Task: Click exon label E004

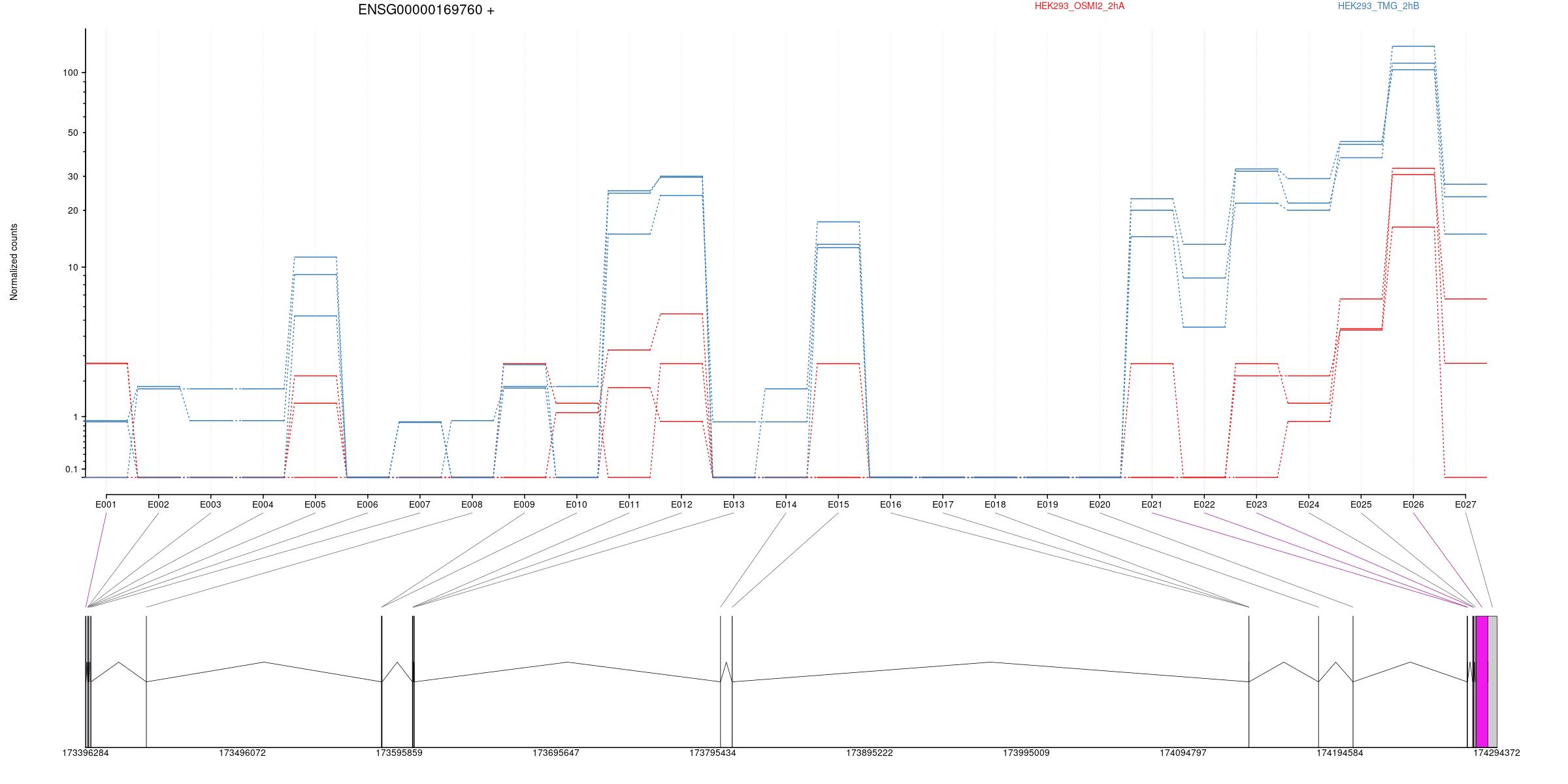Action: coord(263,504)
